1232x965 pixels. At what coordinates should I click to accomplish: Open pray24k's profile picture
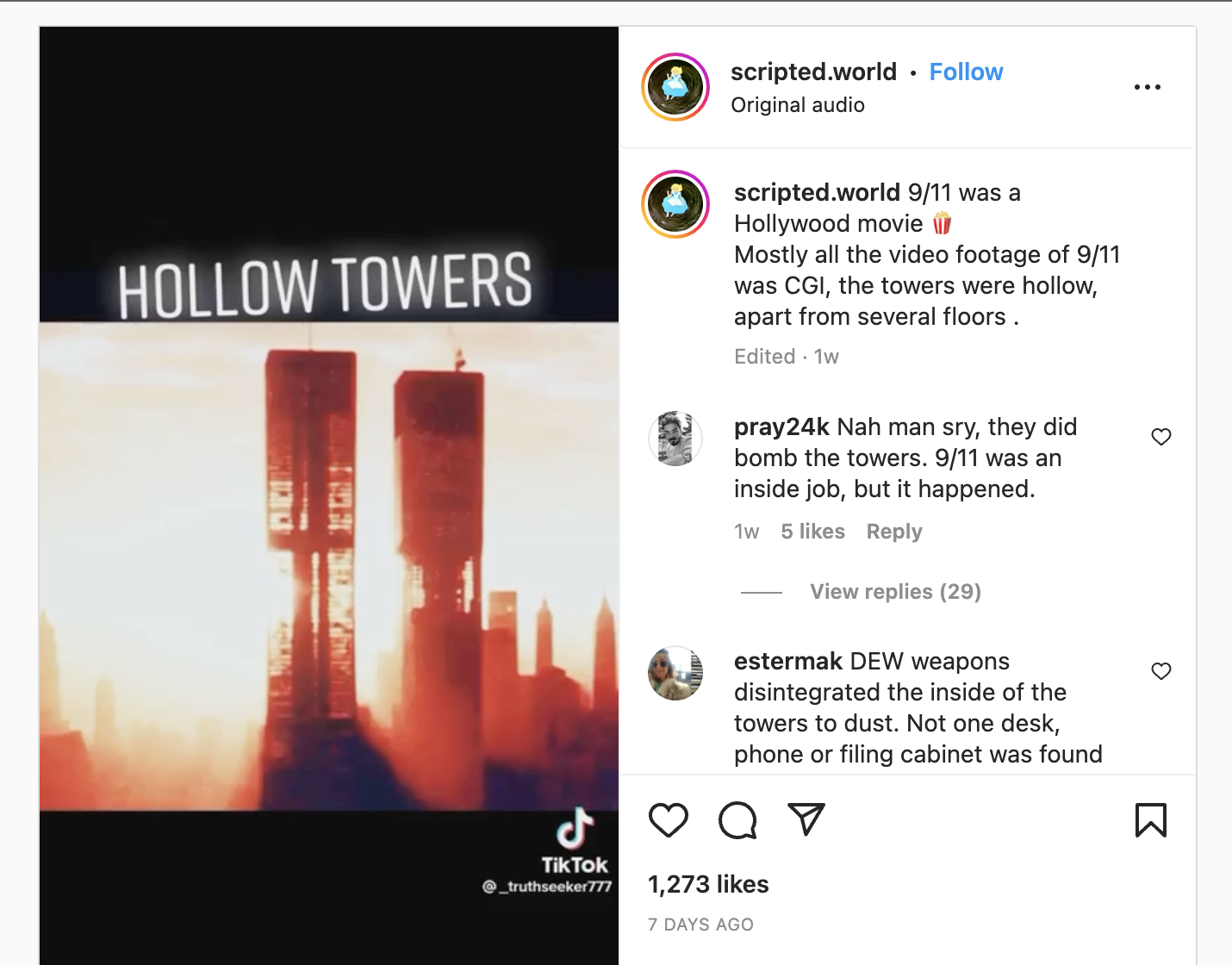point(675,439)
